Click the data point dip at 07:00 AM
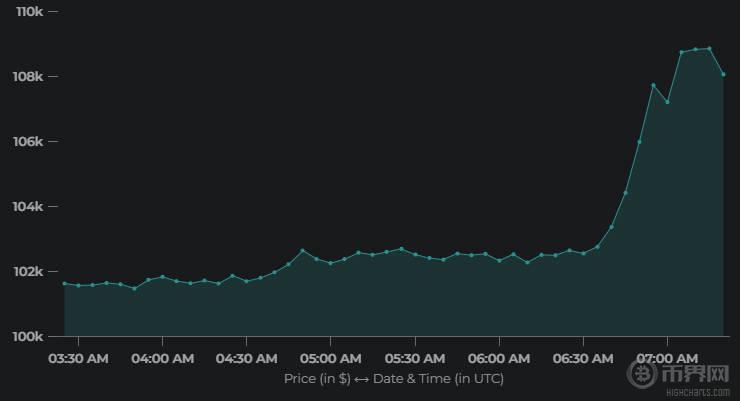The width and height of the screenshot is (740, 401). click(x=667, y=102)
